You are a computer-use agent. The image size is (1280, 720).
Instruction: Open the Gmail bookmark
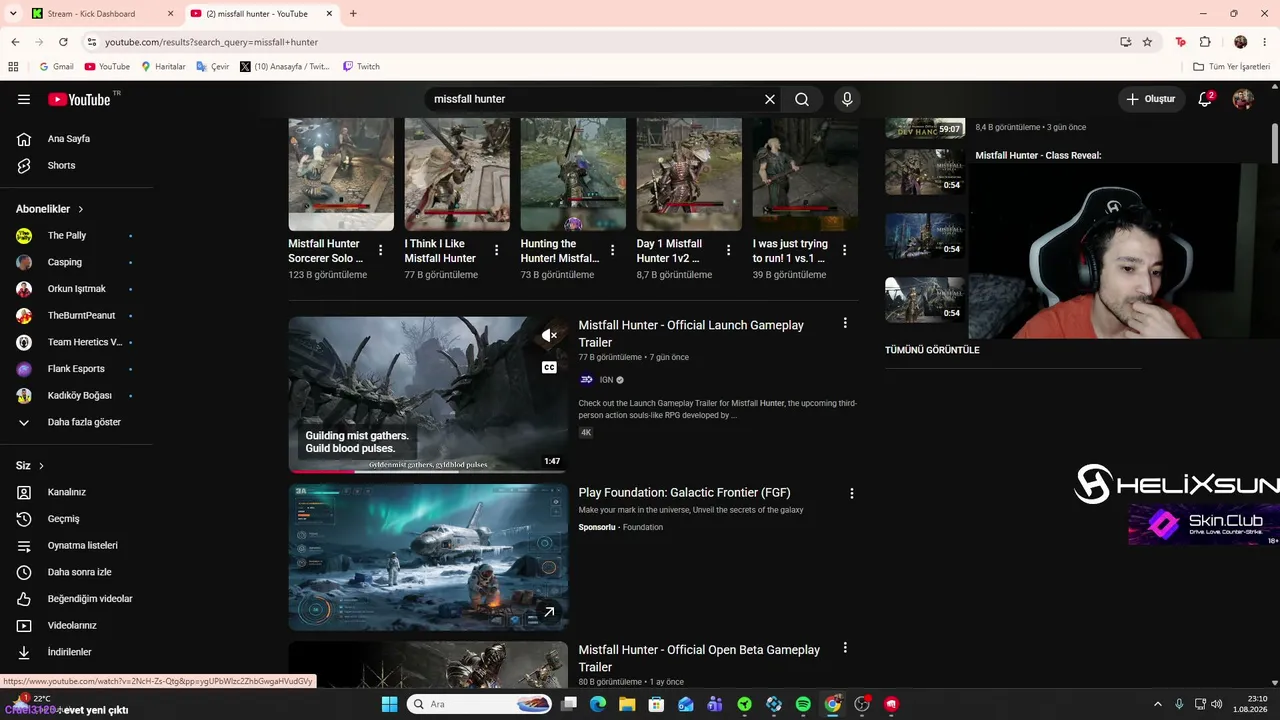click(56, 67)
